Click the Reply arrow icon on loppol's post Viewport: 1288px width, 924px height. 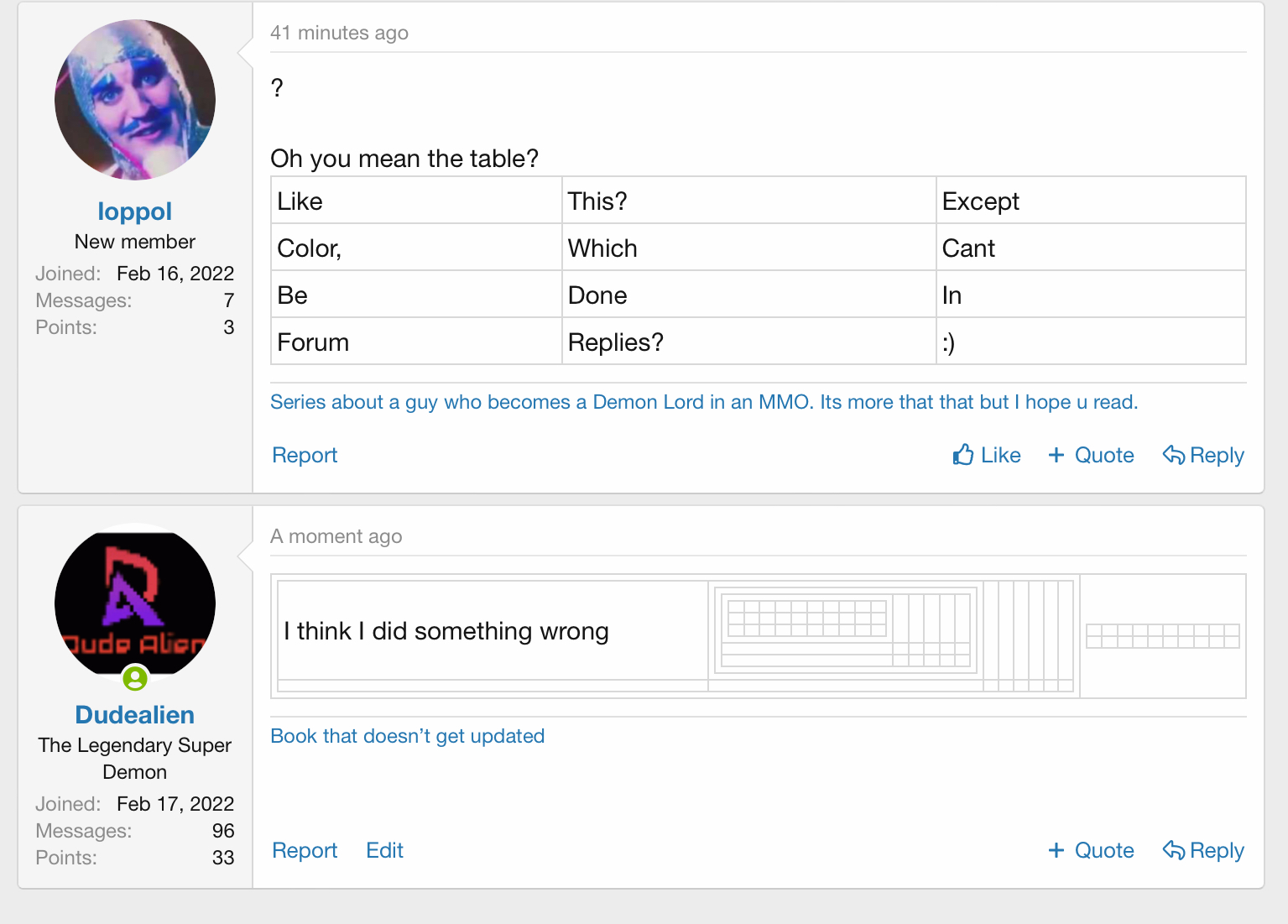[x=1173, y=455]
